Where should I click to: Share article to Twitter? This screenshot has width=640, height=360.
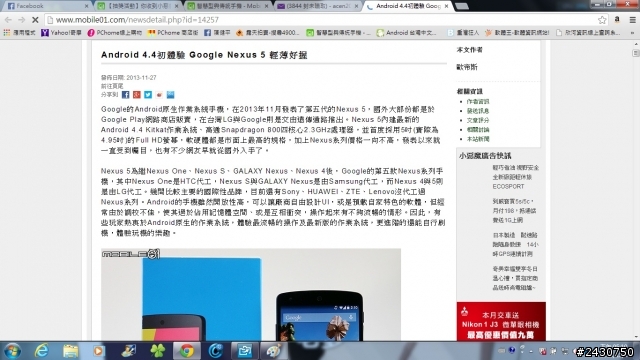click(x=148, y=95)
